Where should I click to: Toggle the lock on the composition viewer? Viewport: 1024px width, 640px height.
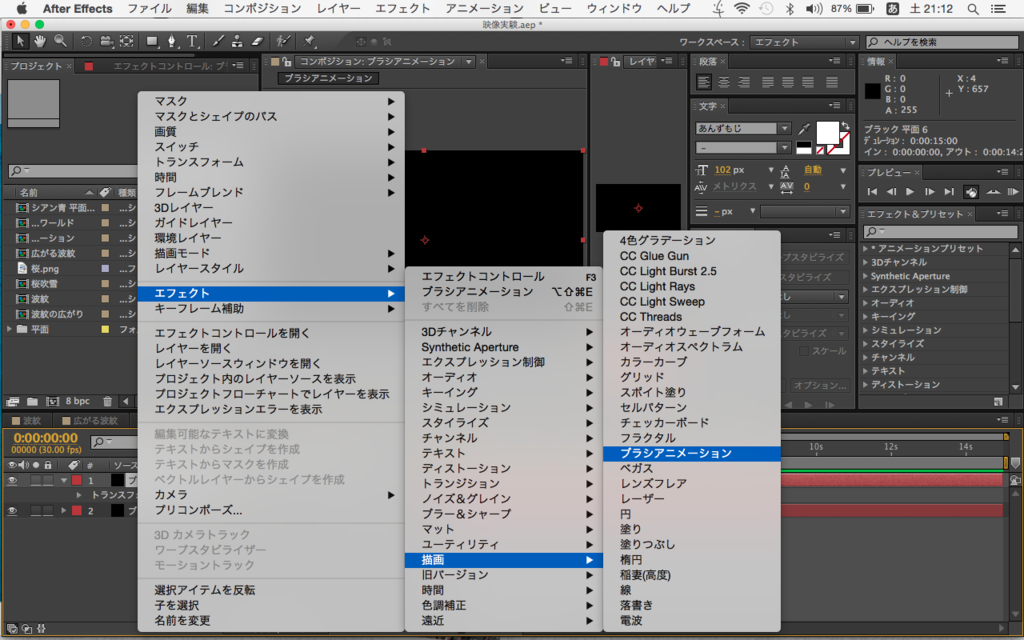(x=287, y=61)
